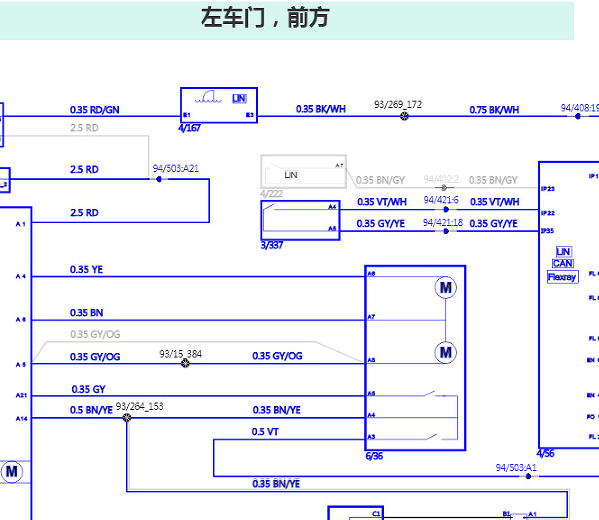Viewport: 599px width, 520px height.
Task: Click the 0.35 BK/WH wire label
Action: (321, 109)
